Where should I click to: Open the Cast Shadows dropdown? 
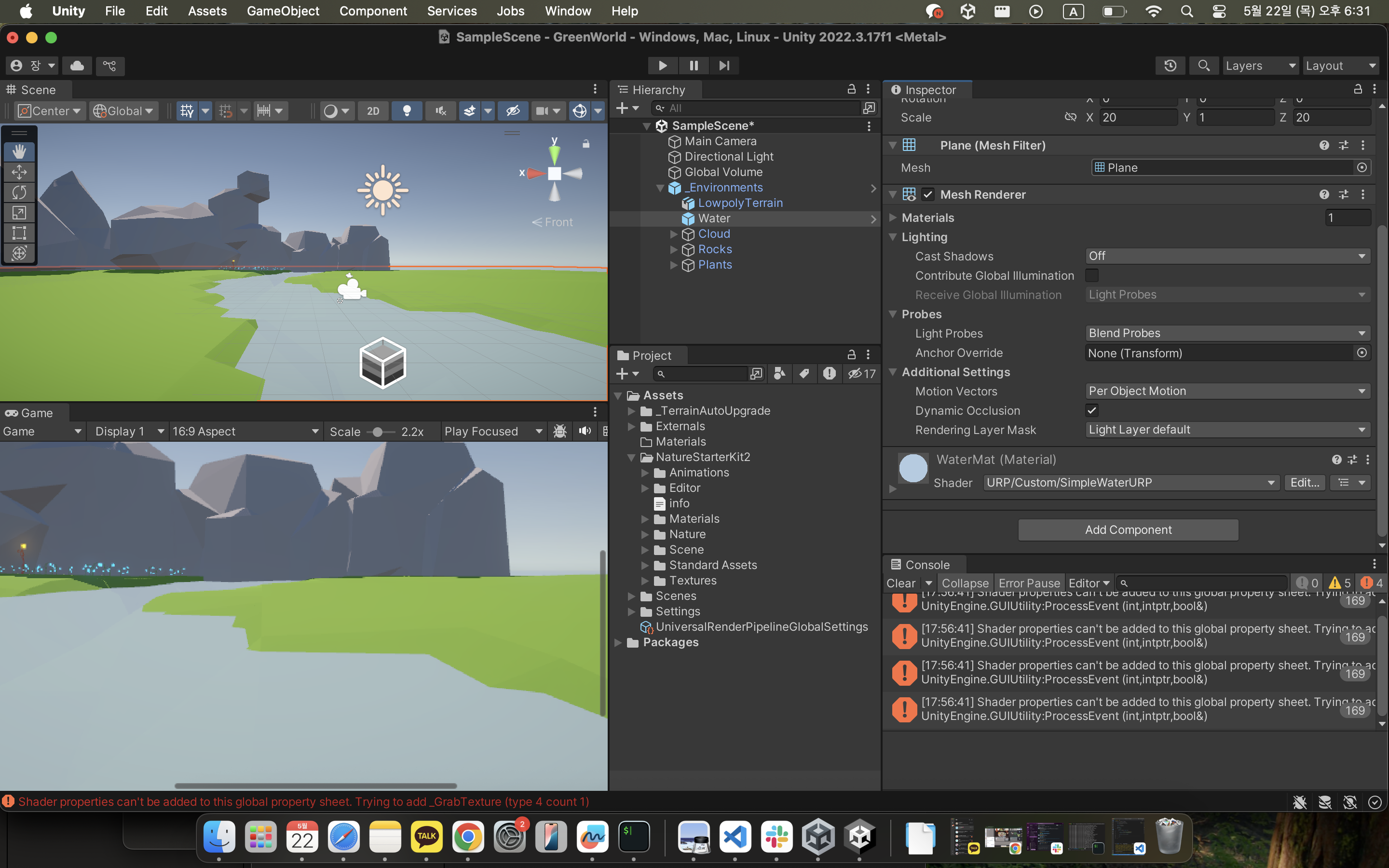click(1227, 256)
